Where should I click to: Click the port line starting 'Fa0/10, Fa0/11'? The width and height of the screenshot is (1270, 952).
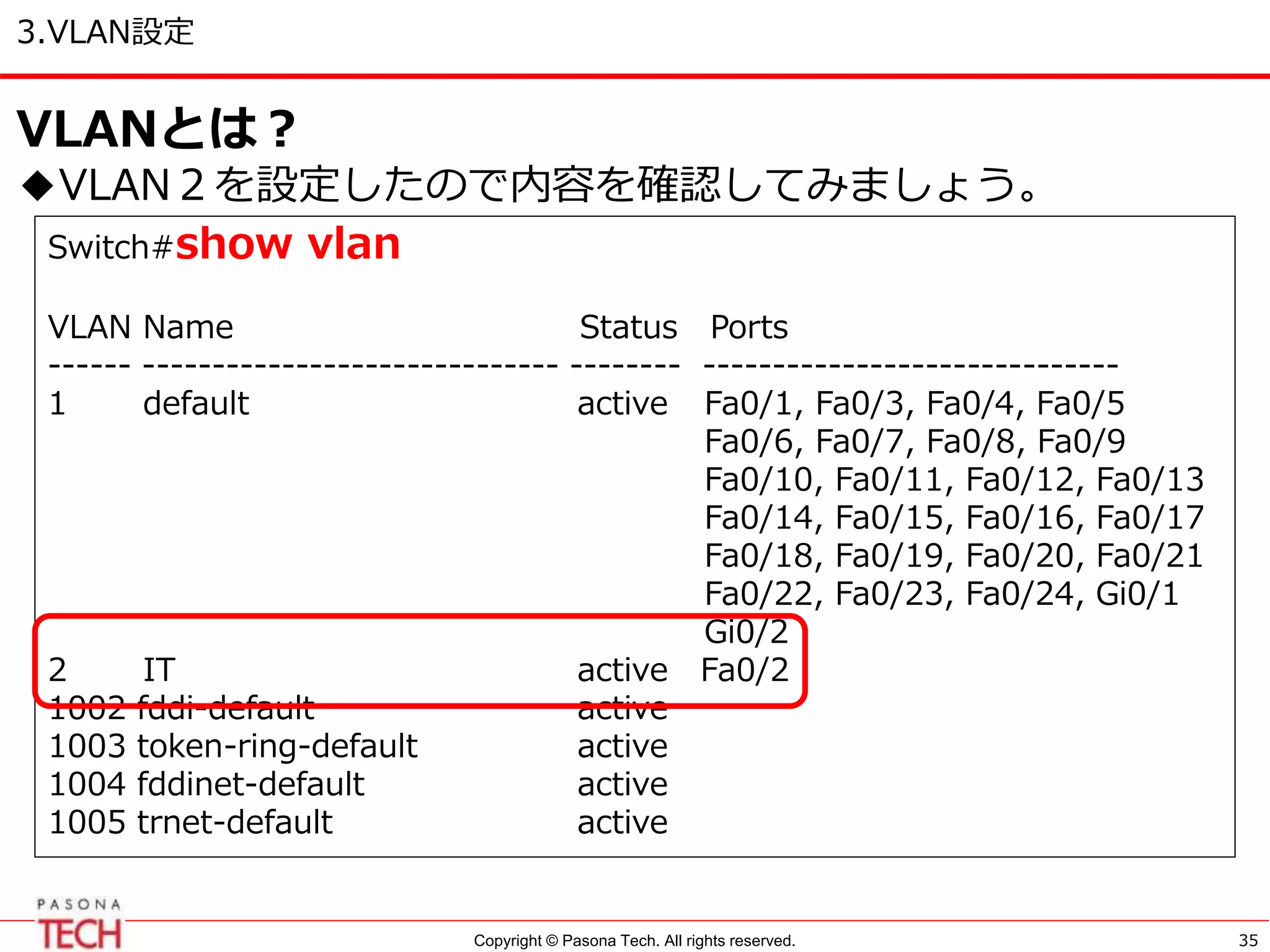coord(954,480)
